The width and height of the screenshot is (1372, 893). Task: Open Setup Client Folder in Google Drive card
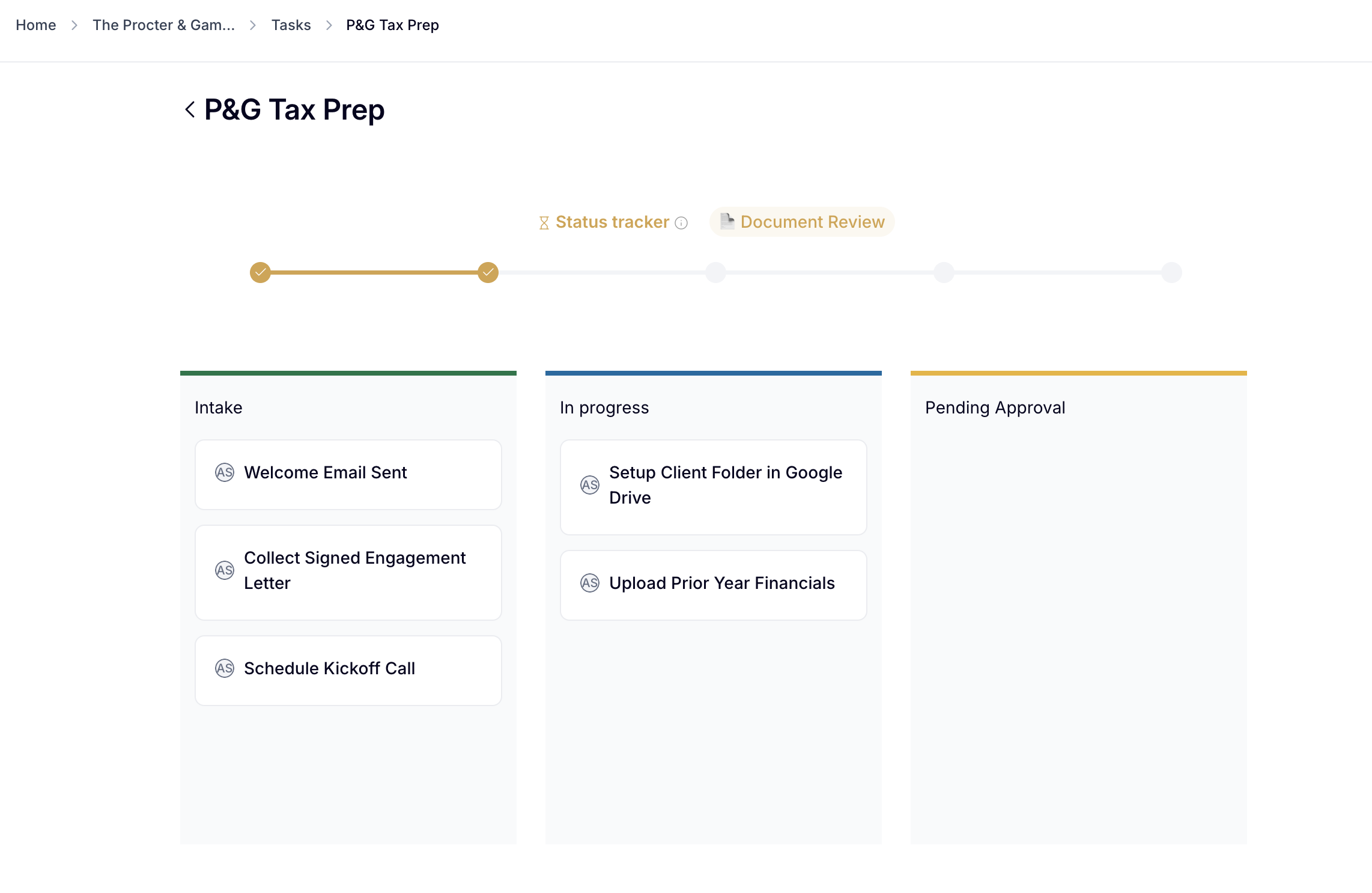(714, 487)
